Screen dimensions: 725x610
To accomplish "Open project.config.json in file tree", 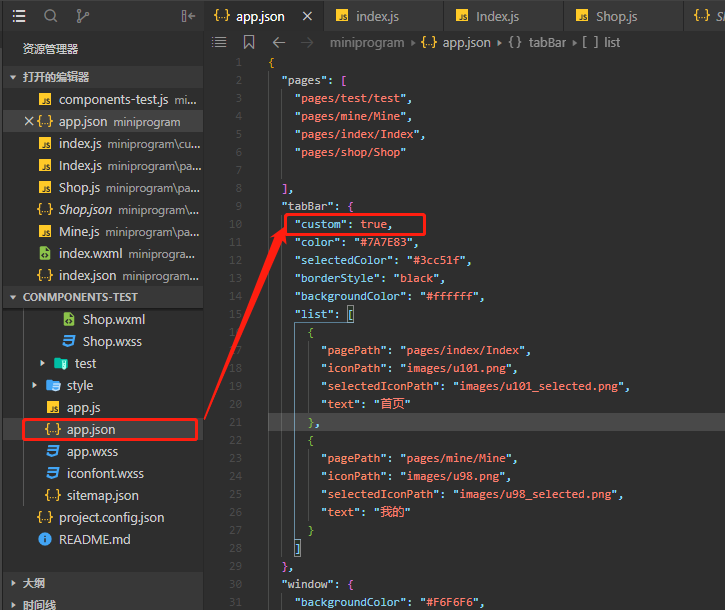I will 103,518.
